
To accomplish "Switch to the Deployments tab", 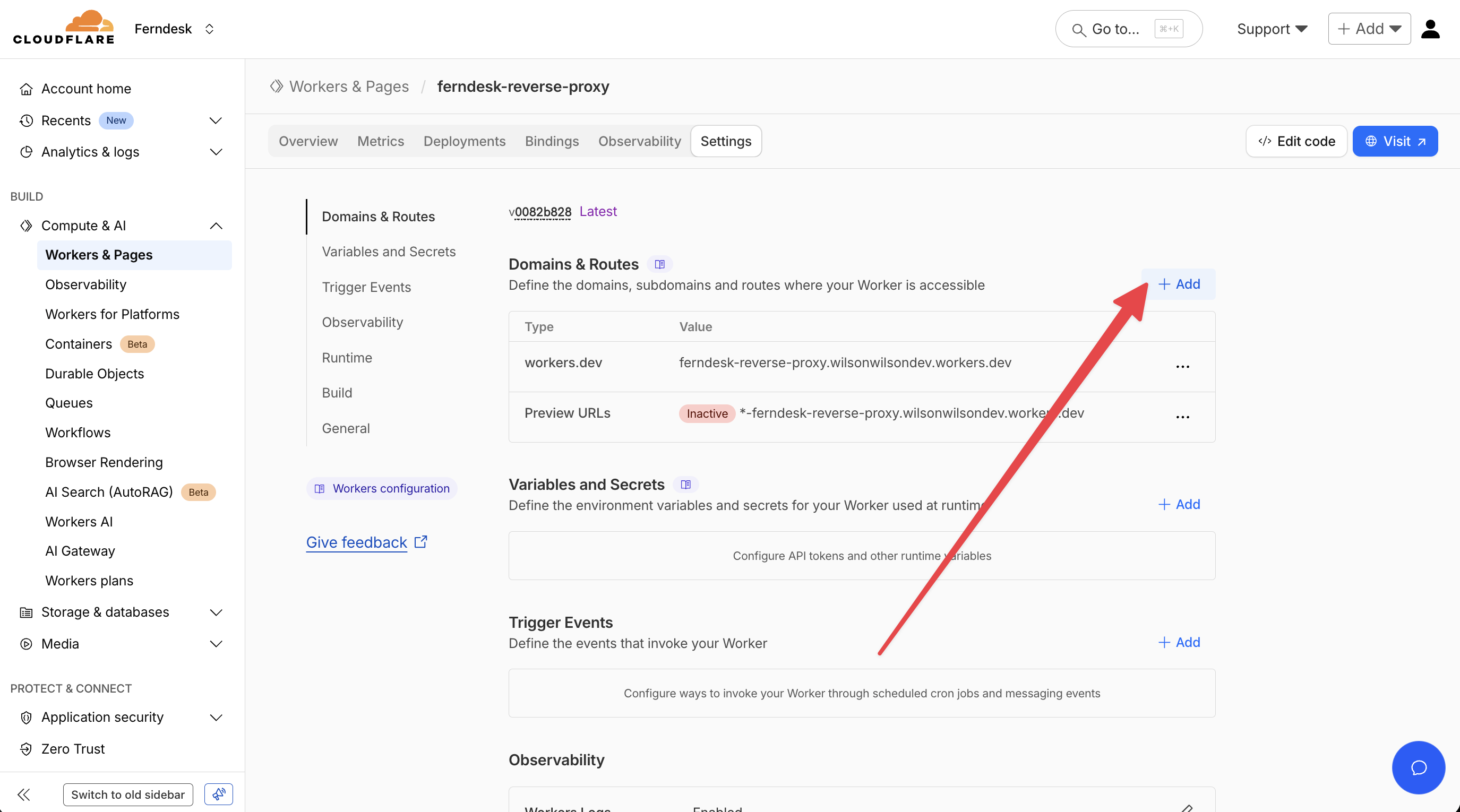I will pyautogui.click(x=463, y=141).
